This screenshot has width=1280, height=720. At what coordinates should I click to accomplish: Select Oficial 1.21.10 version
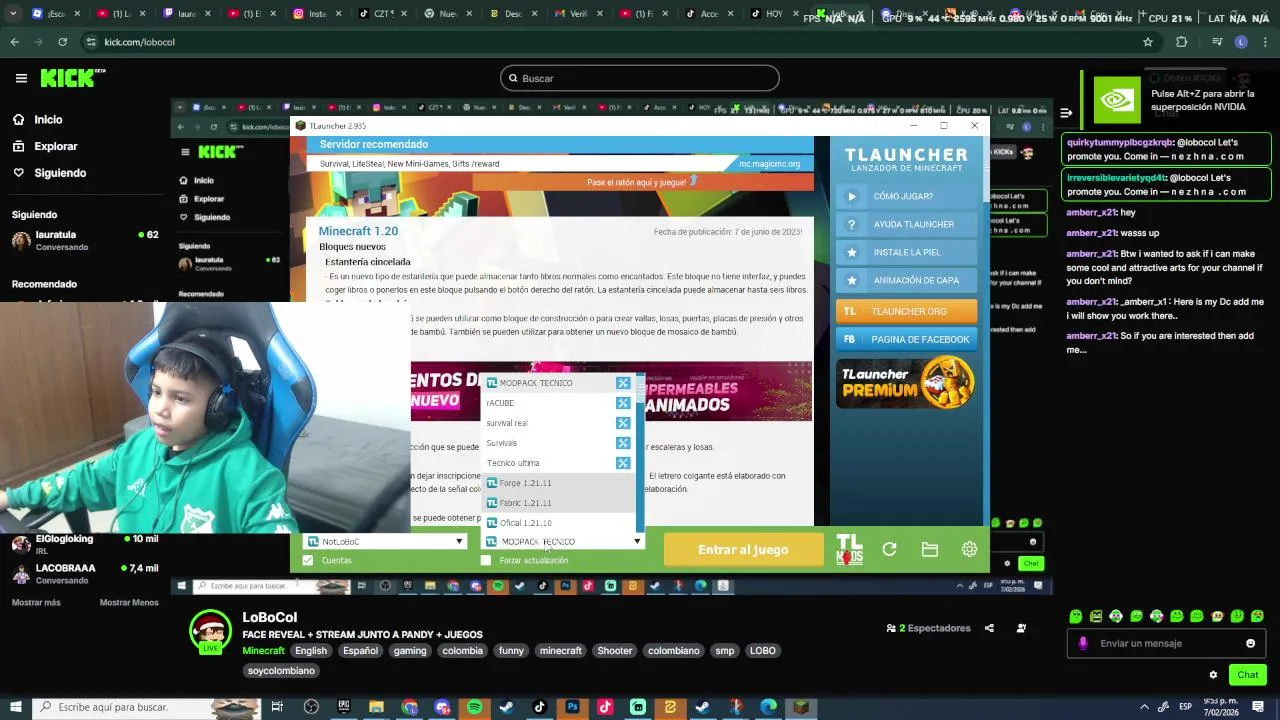(558, 523)
